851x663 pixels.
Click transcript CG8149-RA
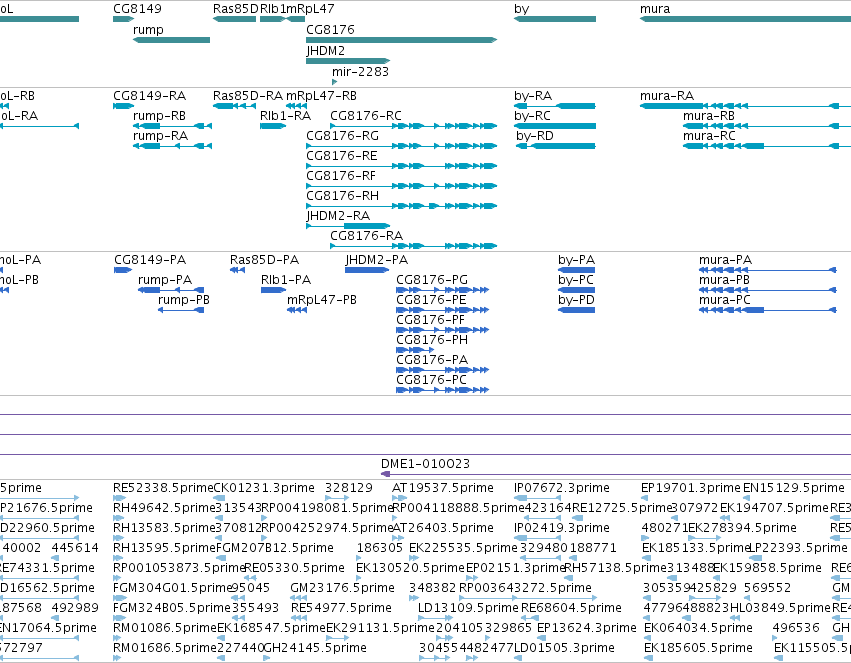[149, 95]
